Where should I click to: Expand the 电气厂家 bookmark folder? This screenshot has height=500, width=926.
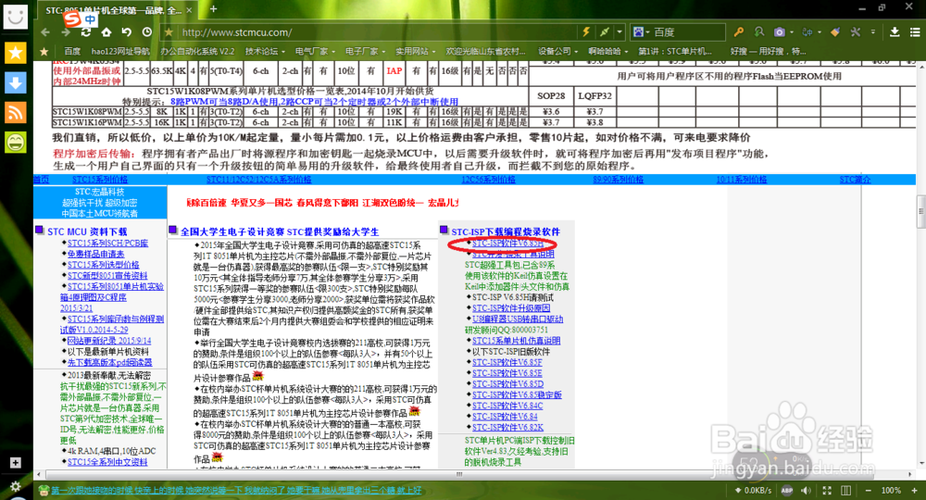click(x=315, y=51)
